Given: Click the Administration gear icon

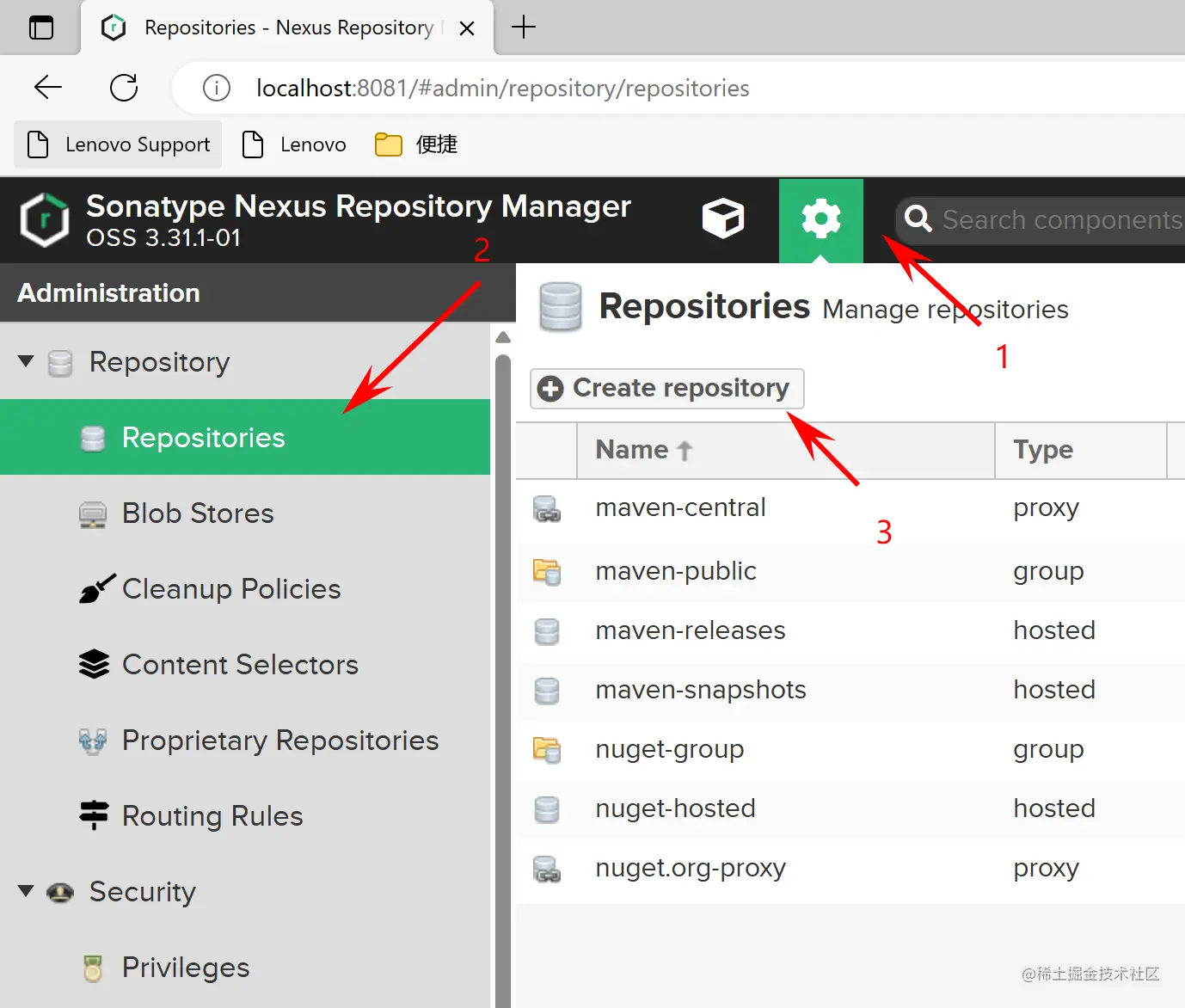Looking at the screenshot, I should [820, 219].
